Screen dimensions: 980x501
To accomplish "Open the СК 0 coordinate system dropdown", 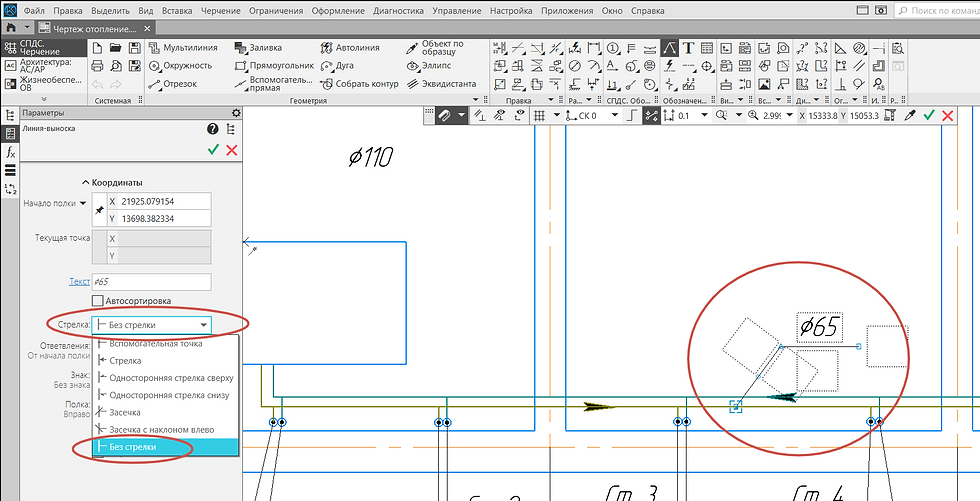I will [x=615, y=116].
